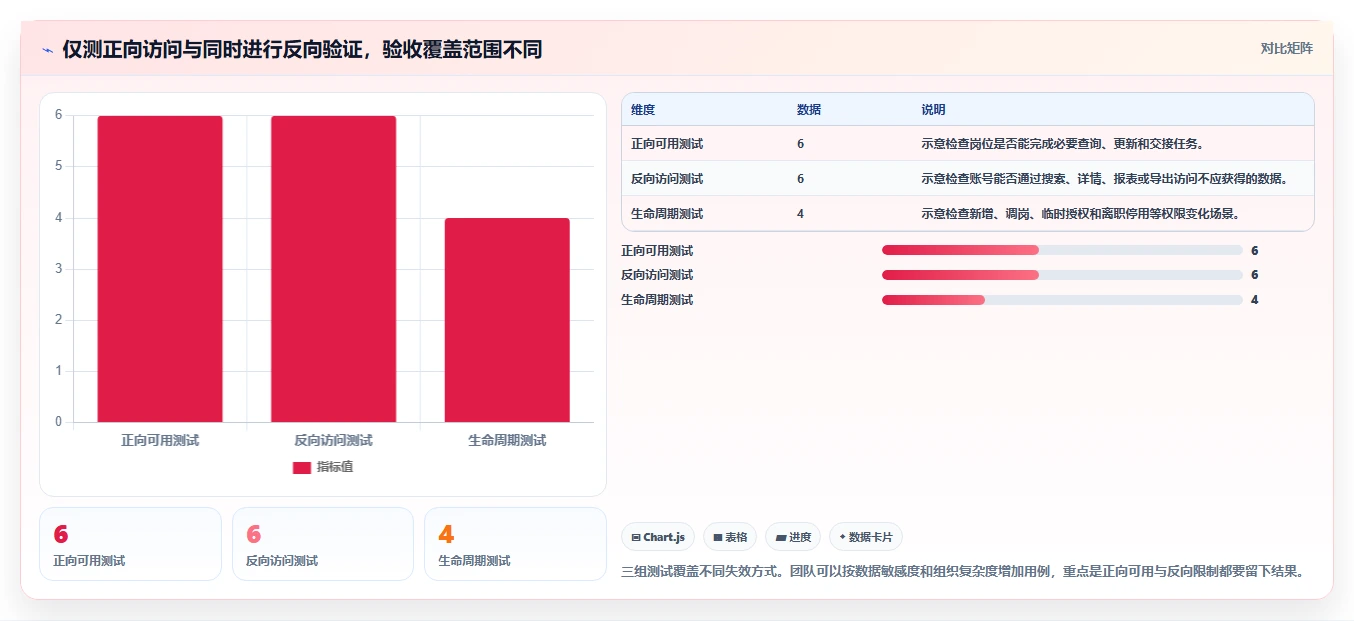The image size is (1354, 621).
Task: Select the 数据卡片 chip
Action: pyautogui.click(x=866, y=537)
